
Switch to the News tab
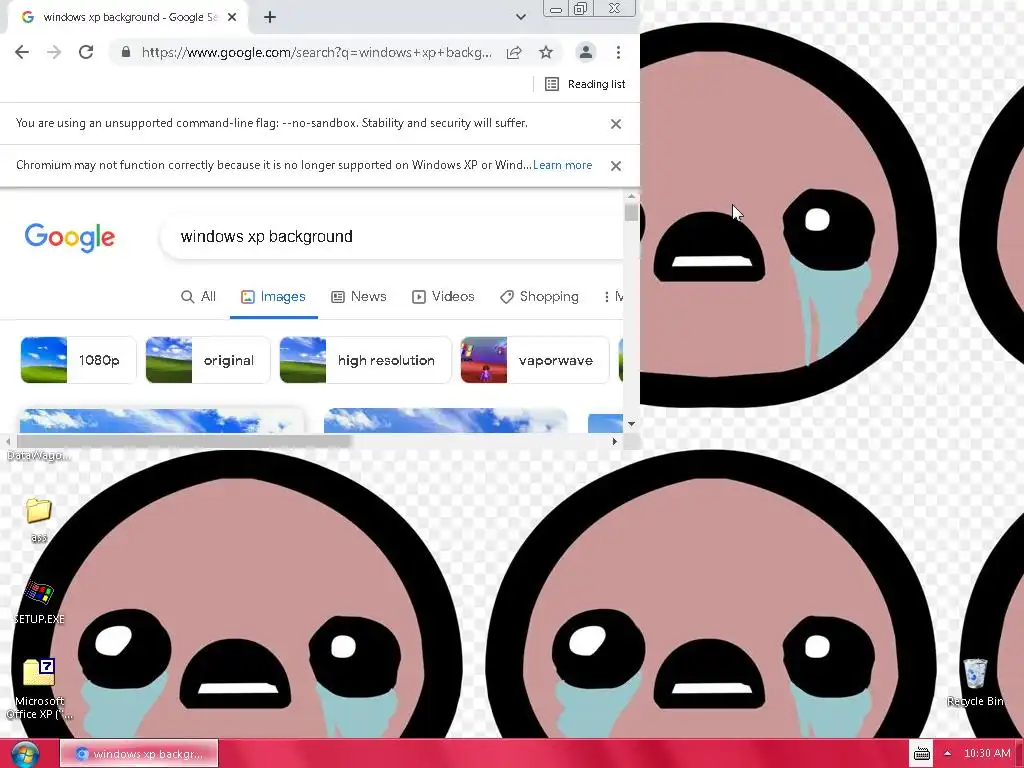(x=359, y=296)
